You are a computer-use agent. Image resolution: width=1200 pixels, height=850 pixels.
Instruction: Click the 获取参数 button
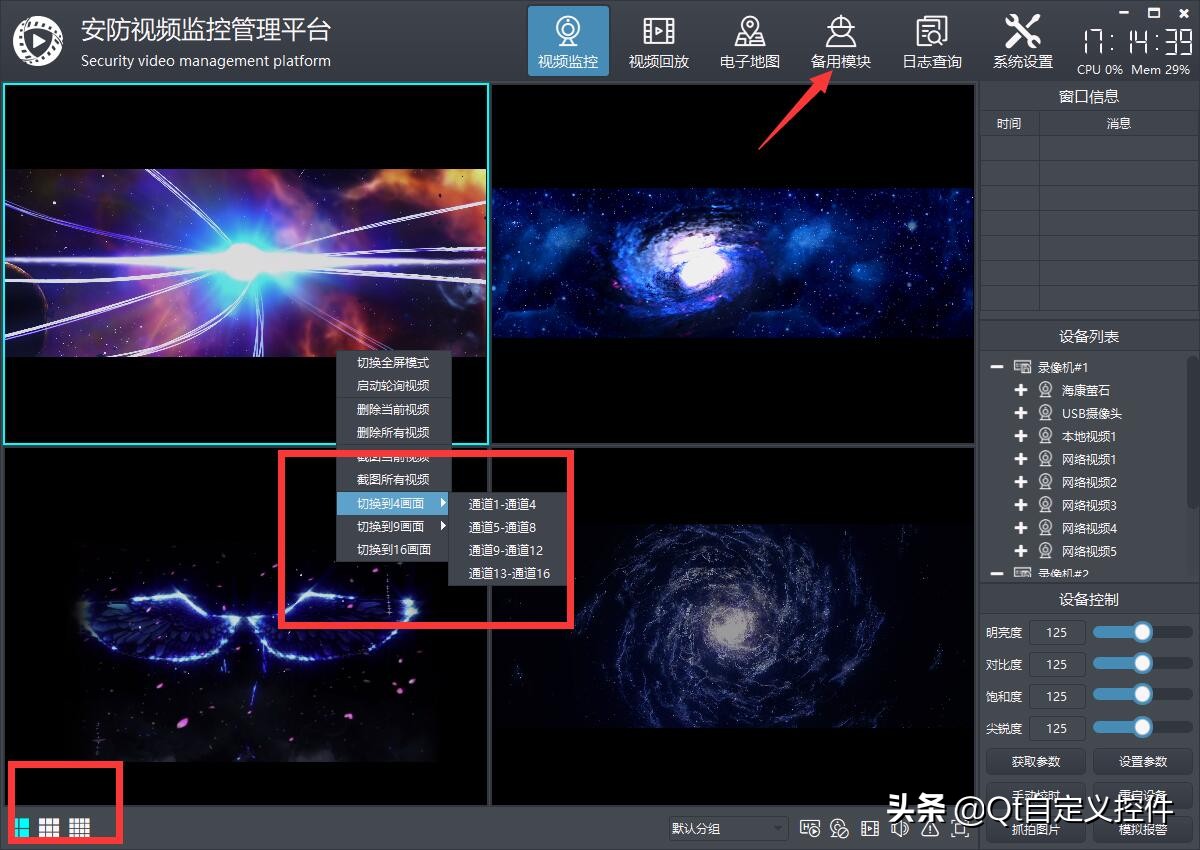(1035, 761)
